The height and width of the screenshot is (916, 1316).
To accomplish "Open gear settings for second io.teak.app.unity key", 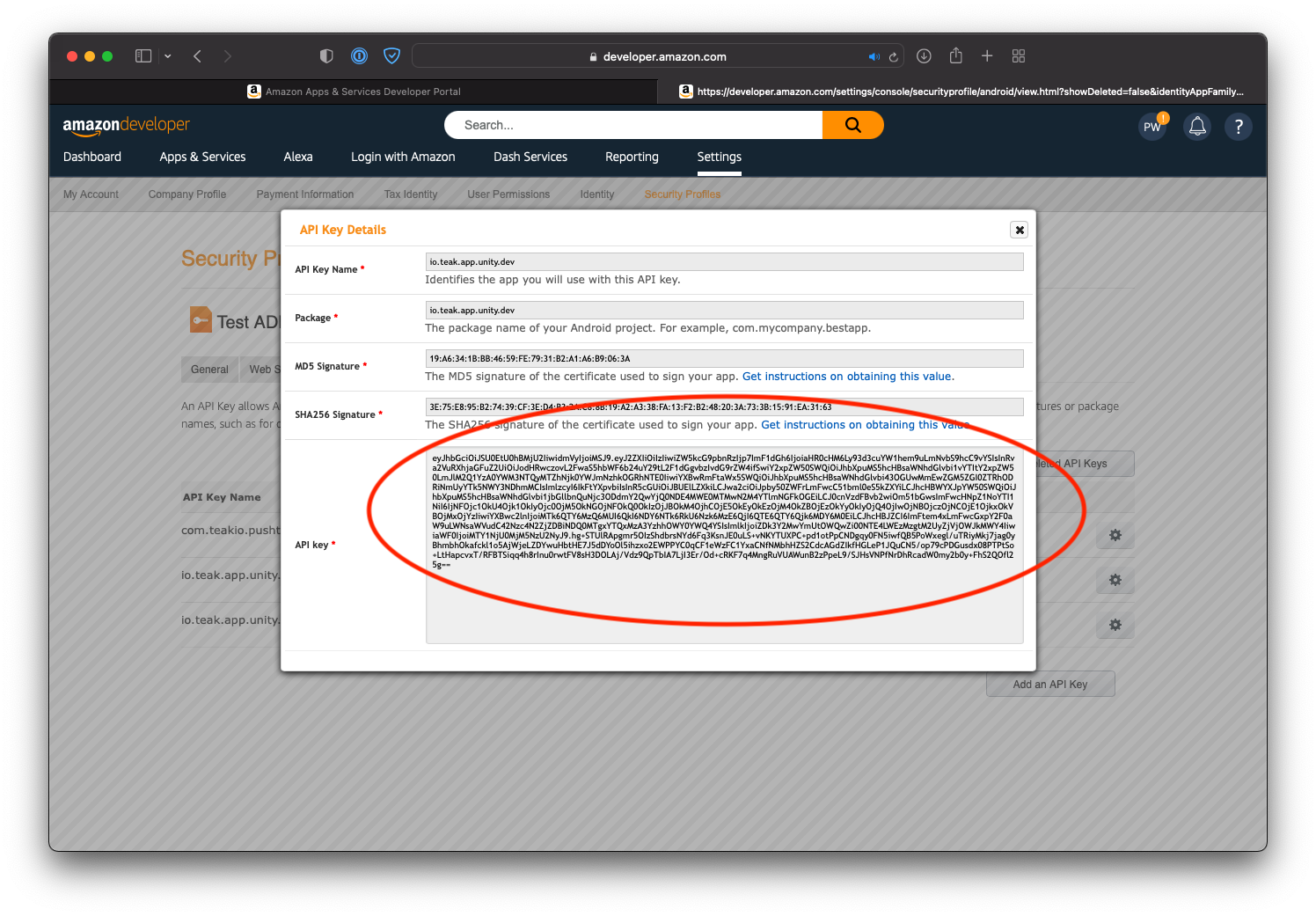I will tap(1115, 580).
